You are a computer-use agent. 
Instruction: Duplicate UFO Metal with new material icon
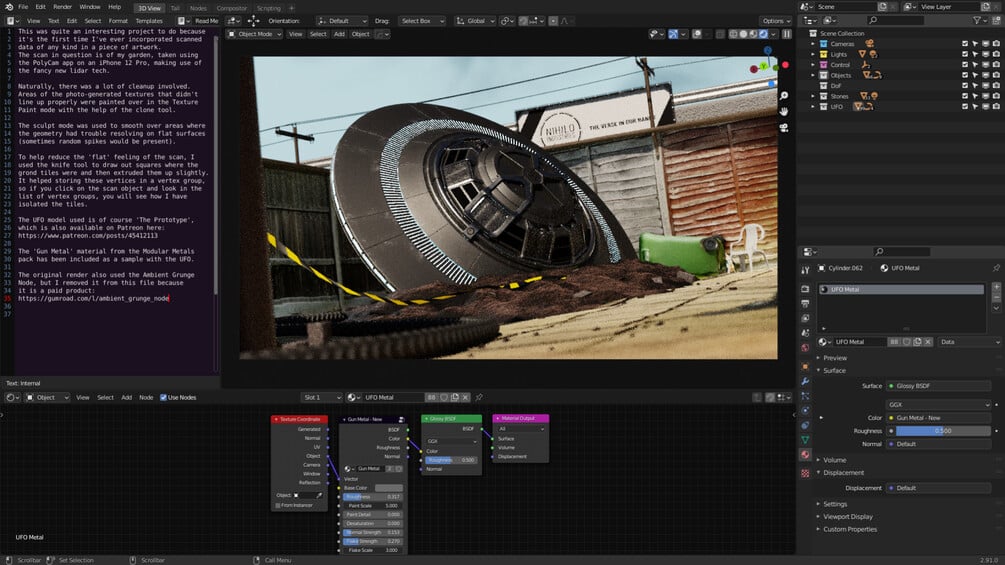917,342
